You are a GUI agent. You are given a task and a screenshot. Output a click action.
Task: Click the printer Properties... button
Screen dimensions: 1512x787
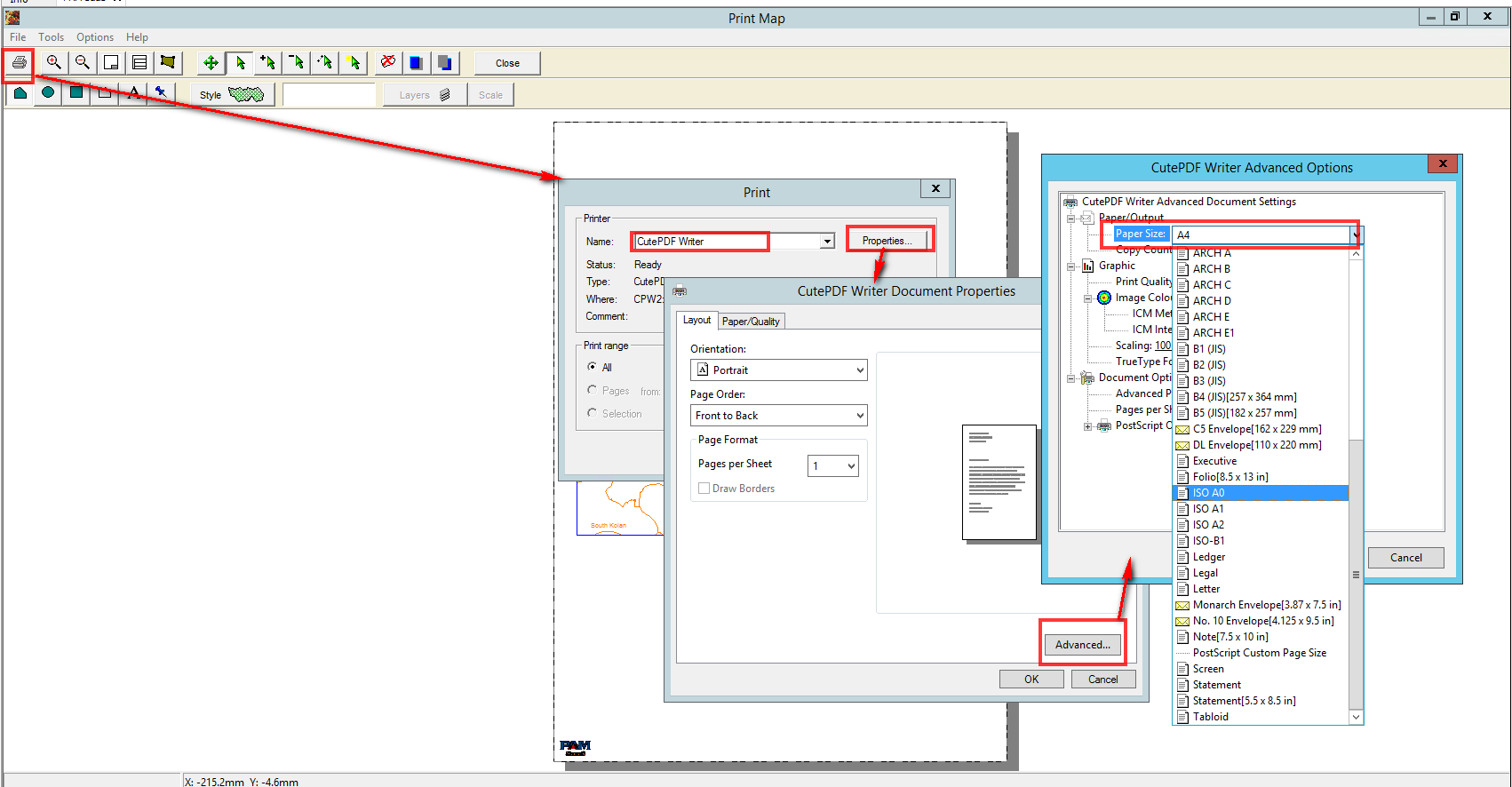pyautogui.click(x=887, y=241)
